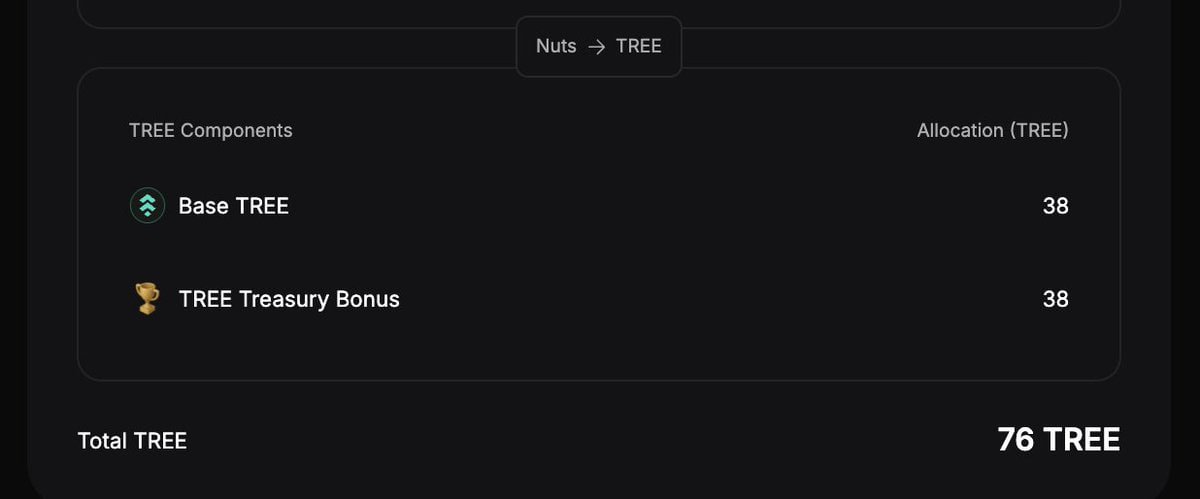Viewport: 1200px width, 499px height.
Task: Open the TREE Treasury Bonus label
Action: [x=289, y=299]
